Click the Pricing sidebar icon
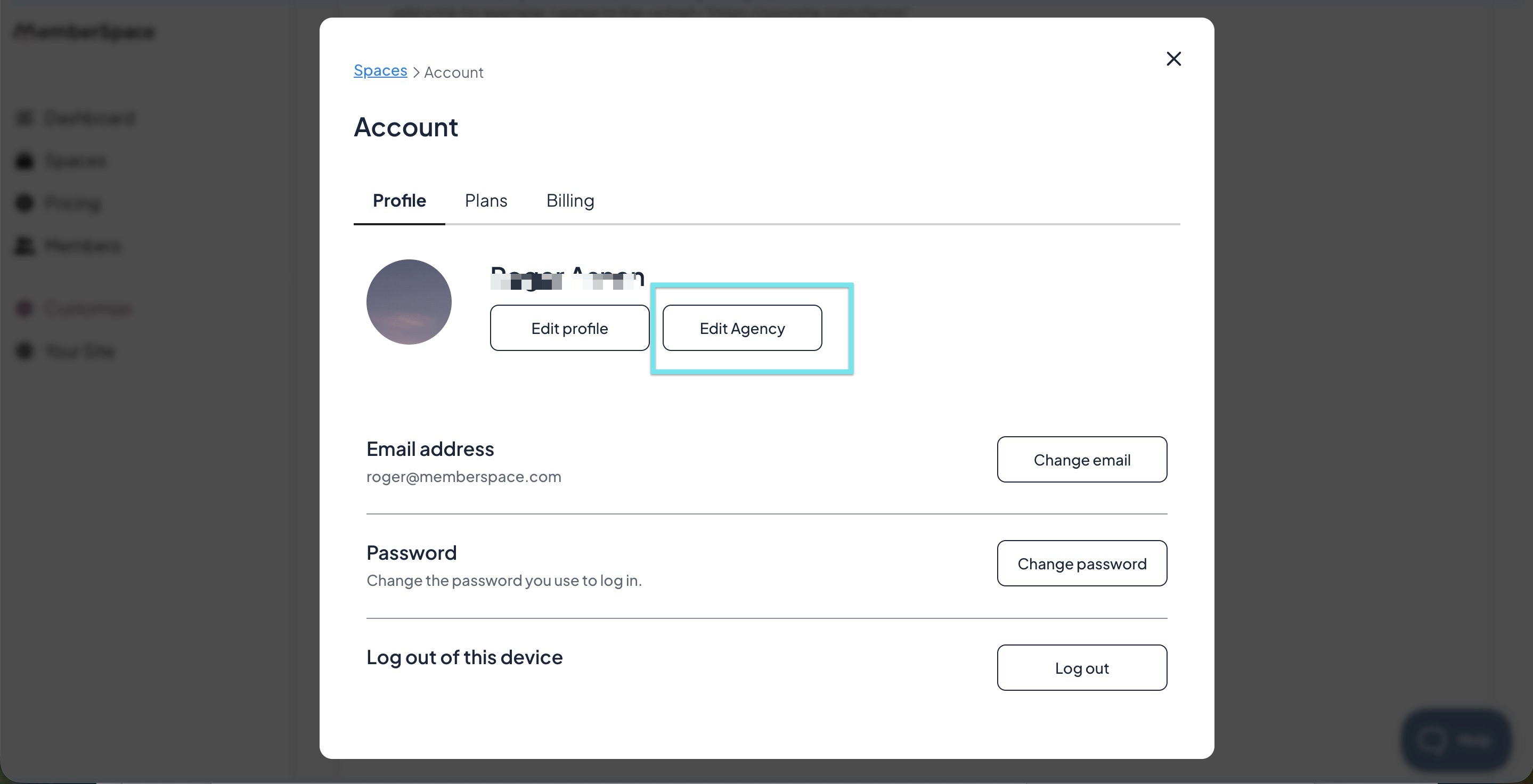 coord(25,203)
